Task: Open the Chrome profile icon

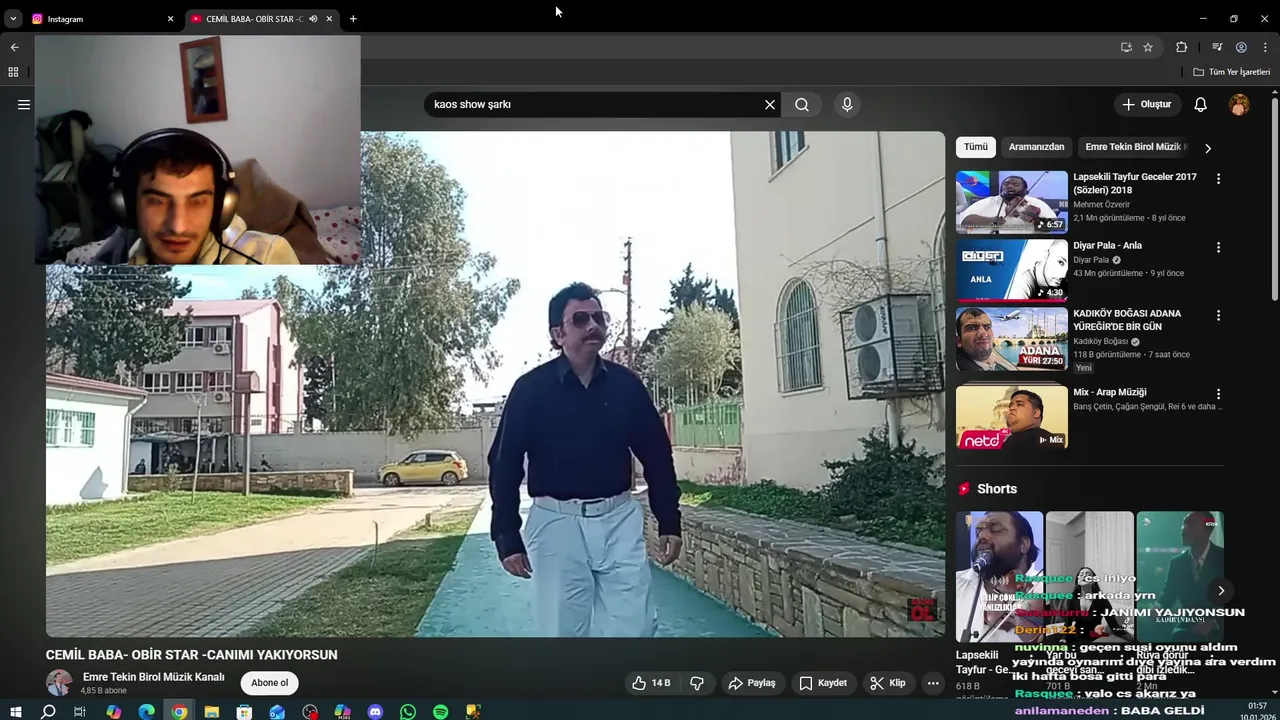Action: [1241, 47]
